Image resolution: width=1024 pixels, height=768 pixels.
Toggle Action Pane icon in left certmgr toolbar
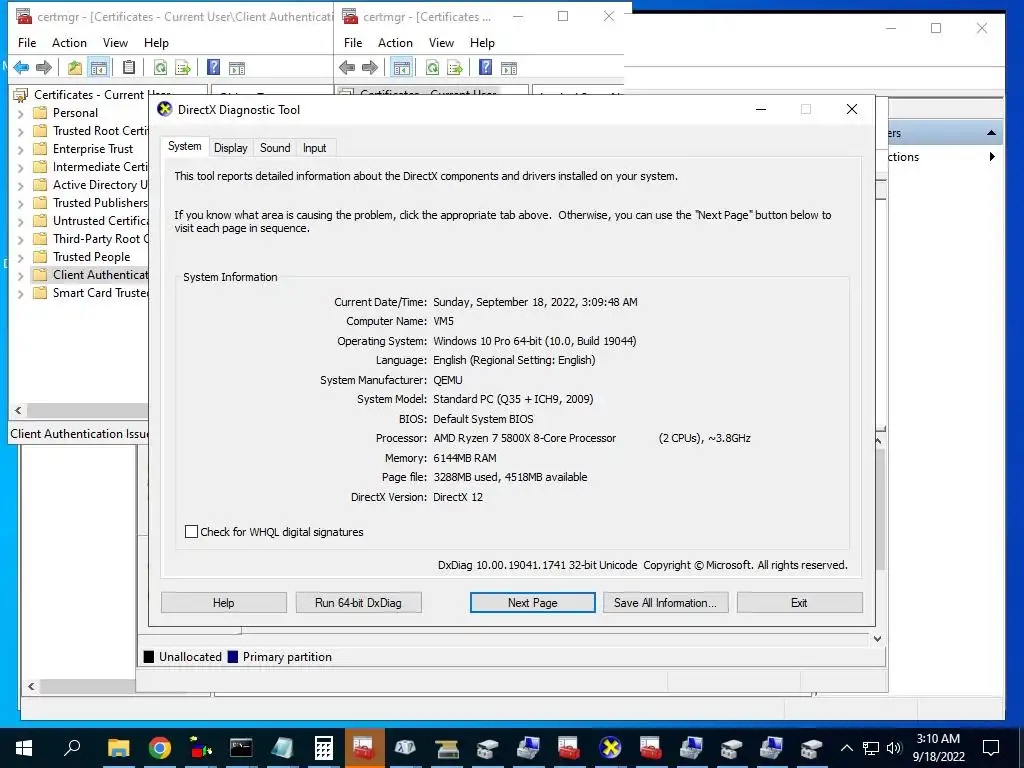pyautogui.click(x=236, y=67)
